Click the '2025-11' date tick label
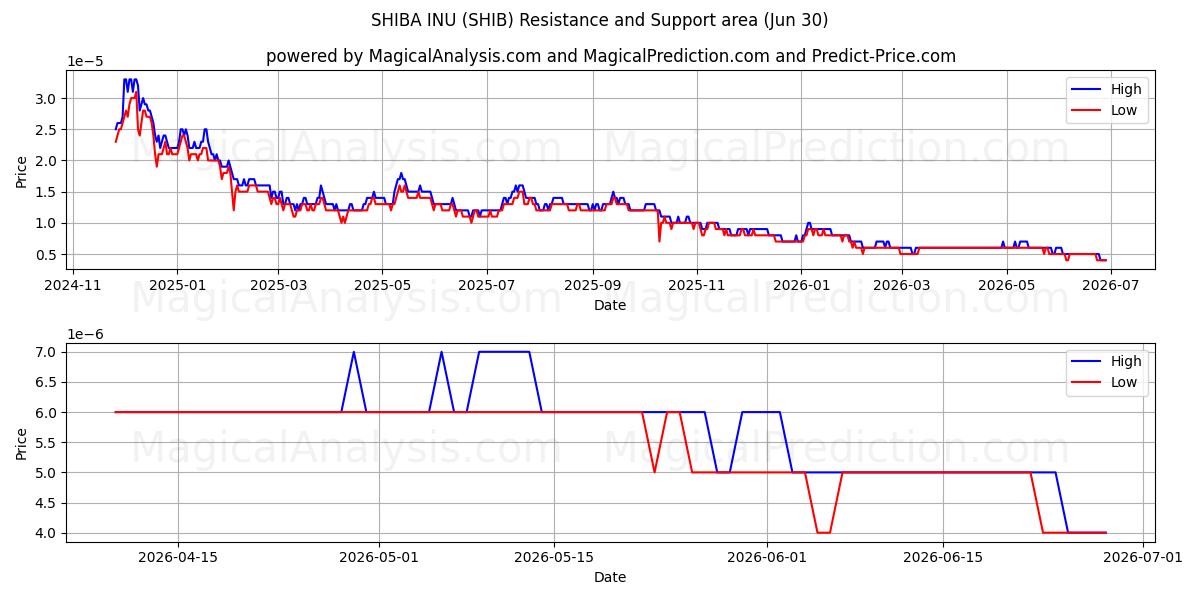Image resolution: width=1200 pixels, height=600 pixels. pyautogui.click(x=696, y=286)
